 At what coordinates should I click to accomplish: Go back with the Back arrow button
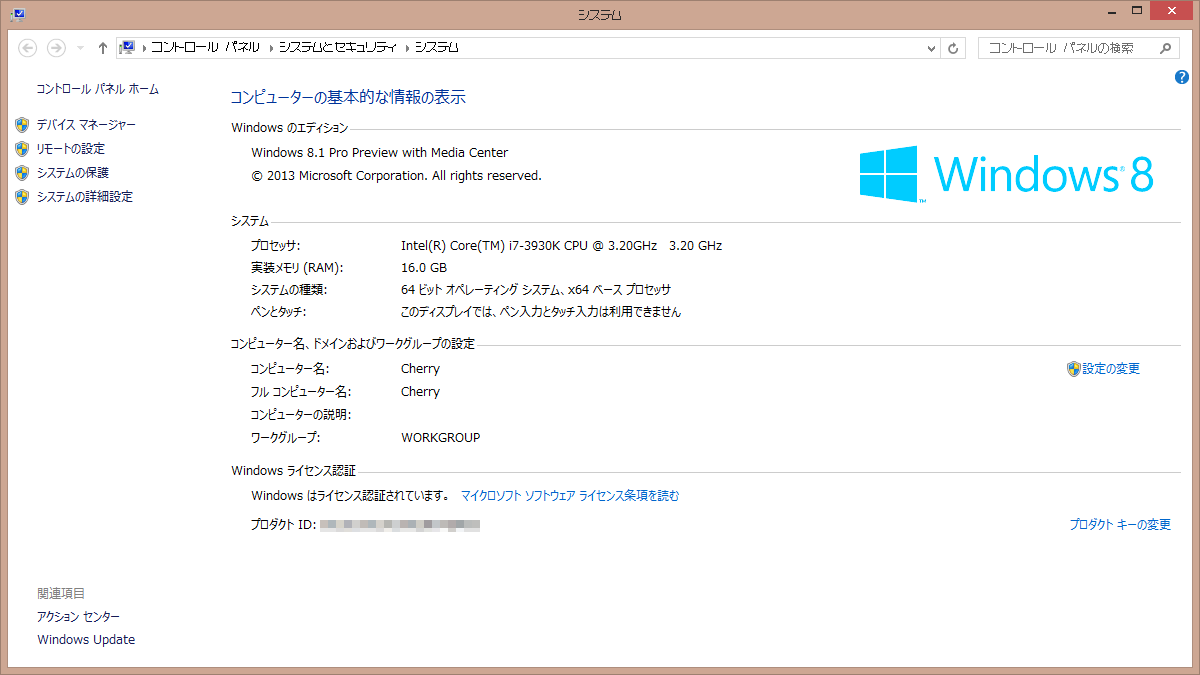28,48
